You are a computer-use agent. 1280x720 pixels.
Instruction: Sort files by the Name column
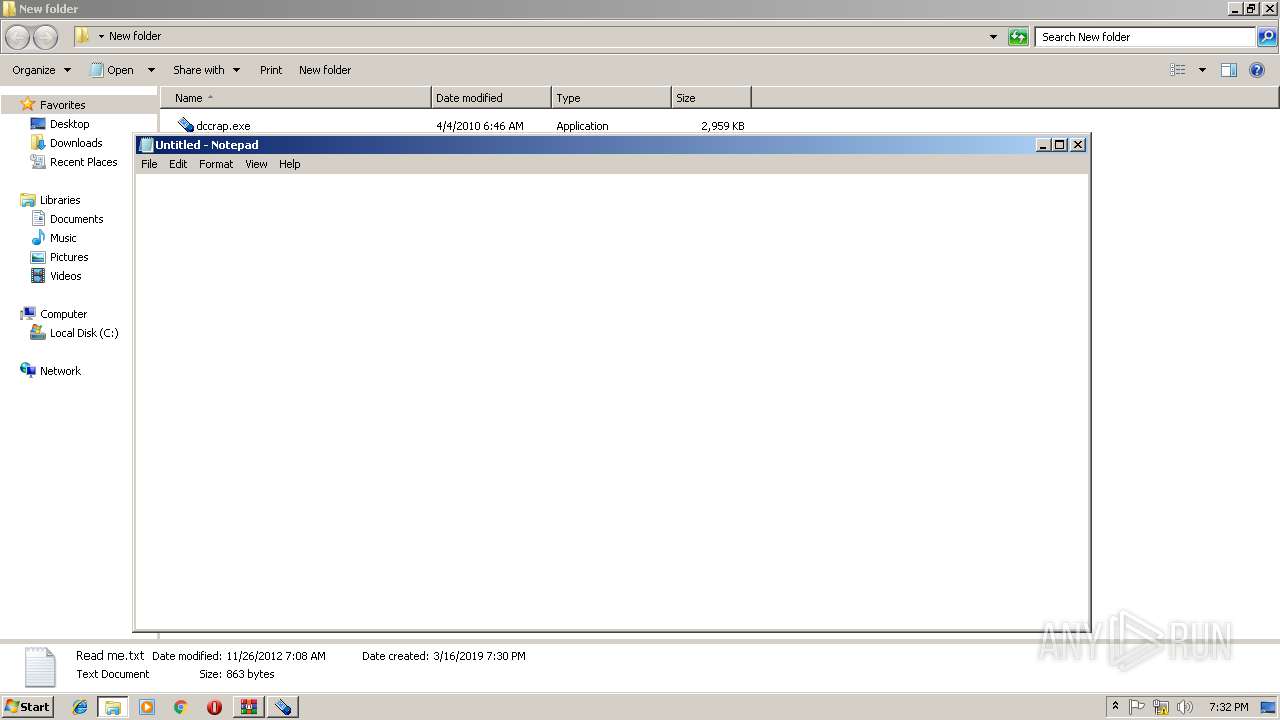point(296,98)
